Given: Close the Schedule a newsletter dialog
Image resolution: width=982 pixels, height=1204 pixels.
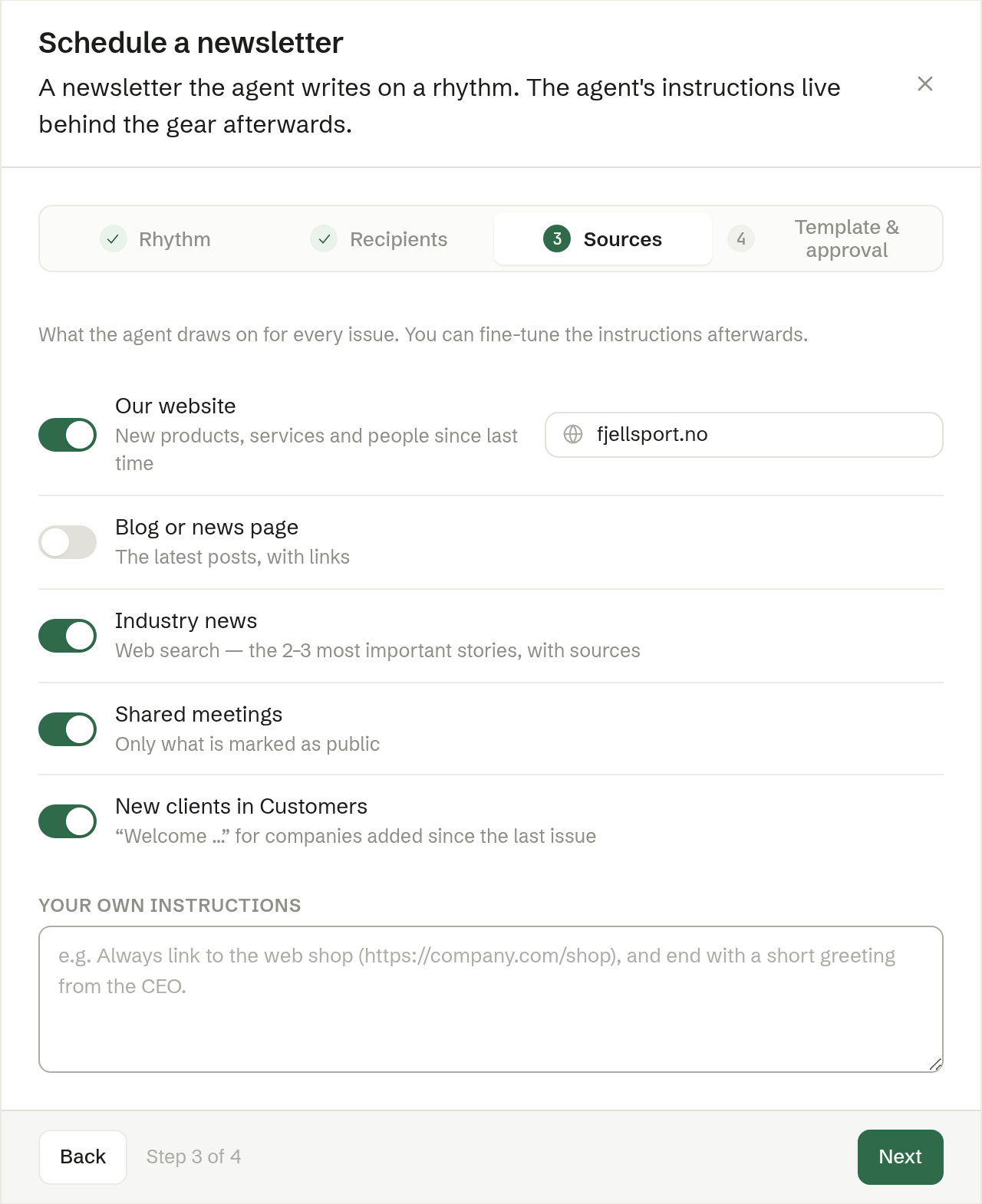Looking at the screenshot, I should (925, 84).
